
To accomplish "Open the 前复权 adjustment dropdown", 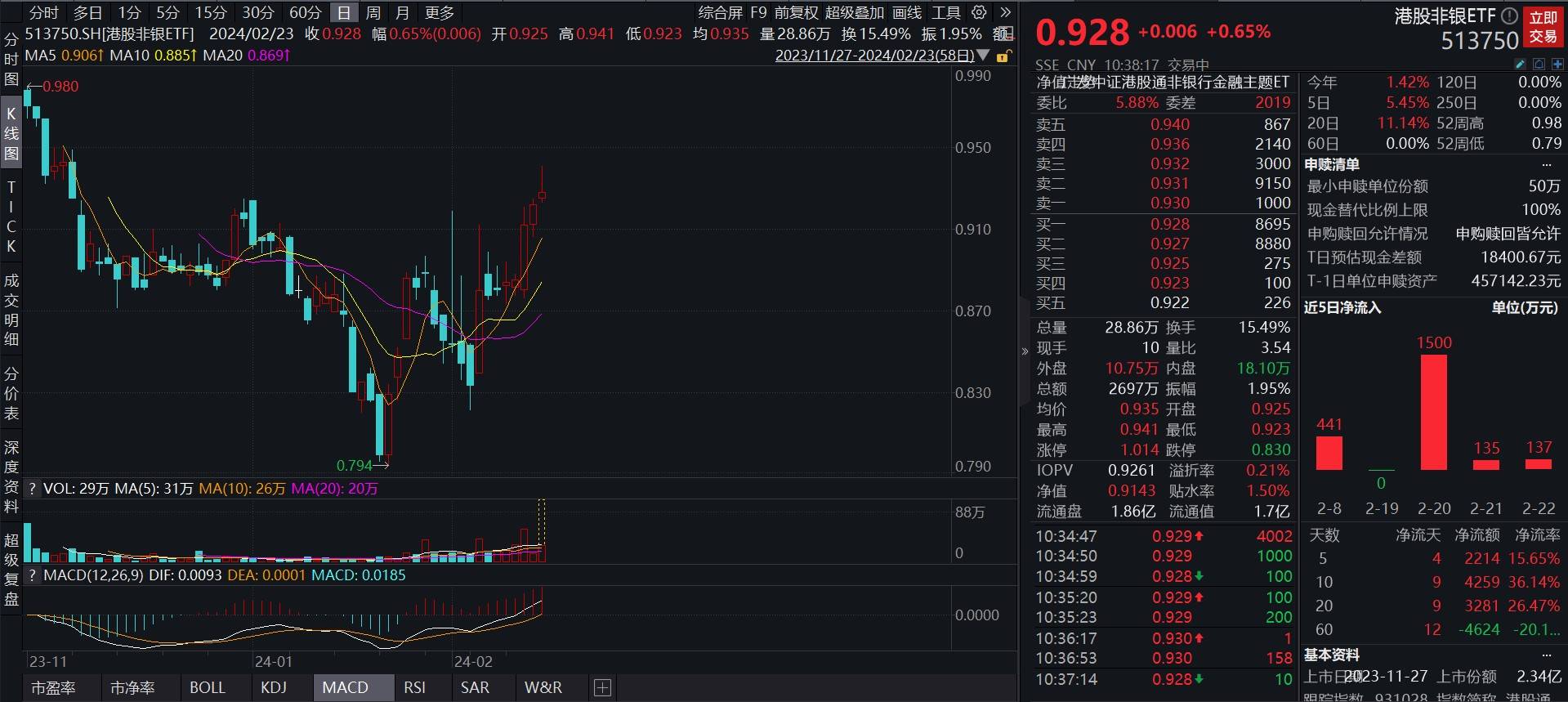I will point(796,13).
